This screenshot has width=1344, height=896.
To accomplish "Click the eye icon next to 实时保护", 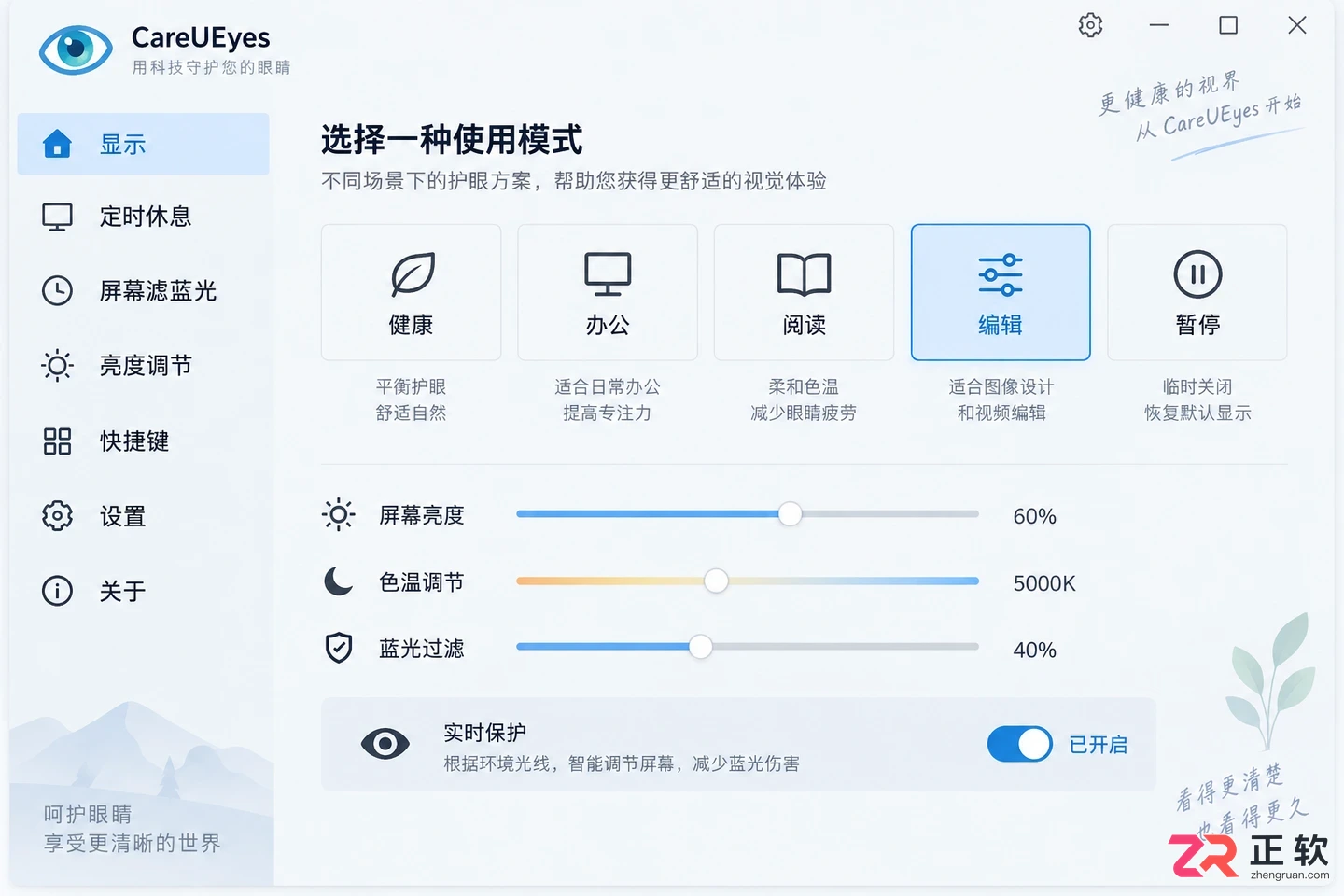I will point(385,744).
